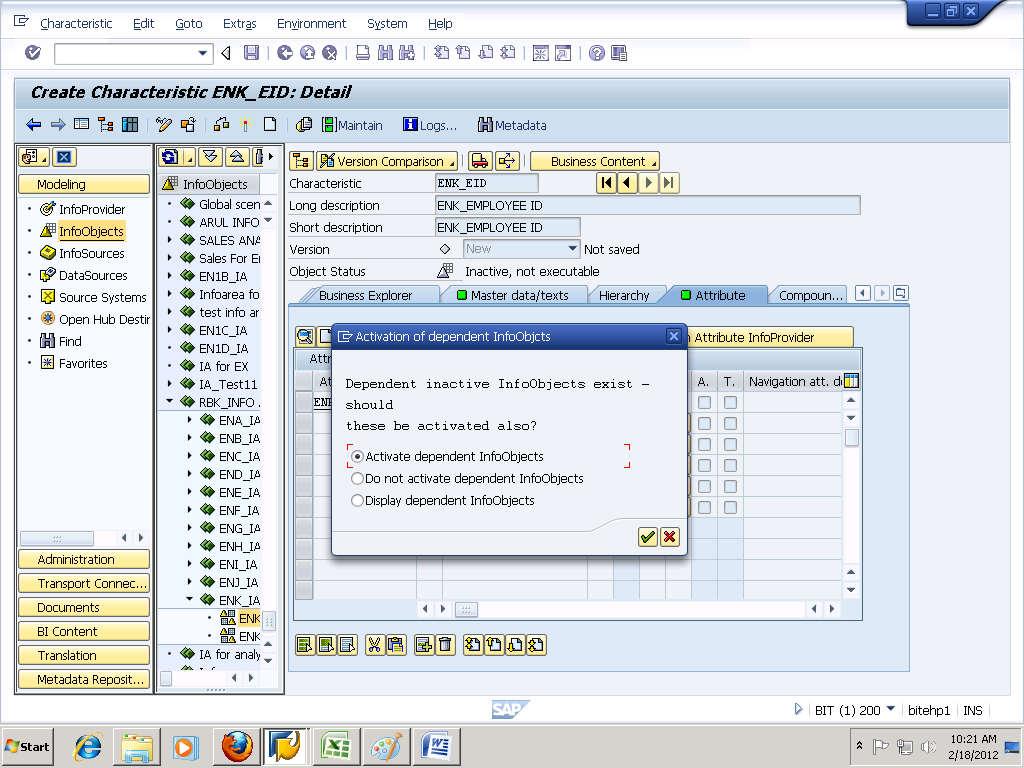This screenshot has width=1024, height=768.
Task: Click table settings icon in column header
Action: [x=851, y=381]
